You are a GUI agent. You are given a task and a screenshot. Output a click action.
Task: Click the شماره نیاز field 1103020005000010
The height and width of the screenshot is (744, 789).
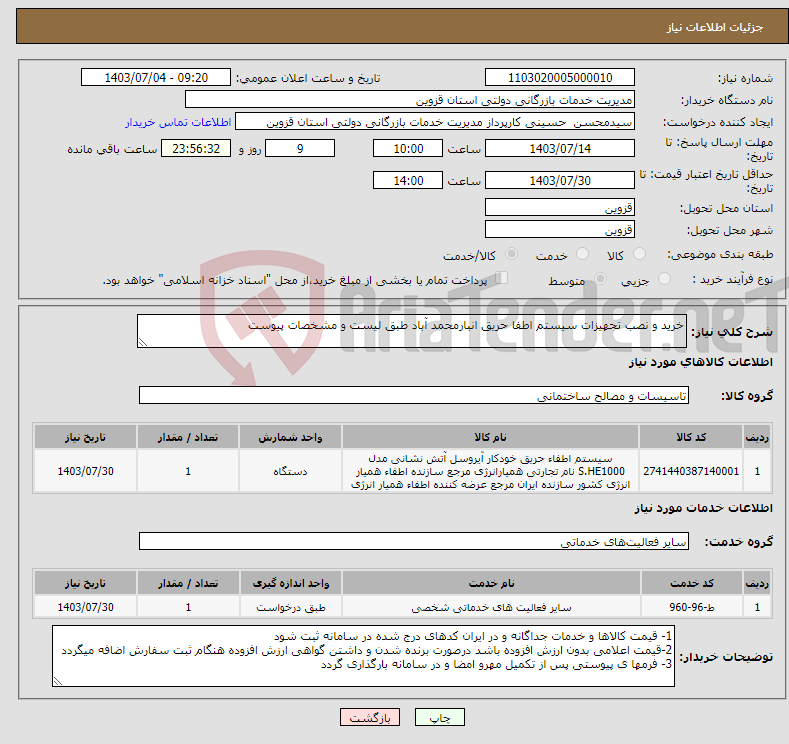click(x=560, y=77)
